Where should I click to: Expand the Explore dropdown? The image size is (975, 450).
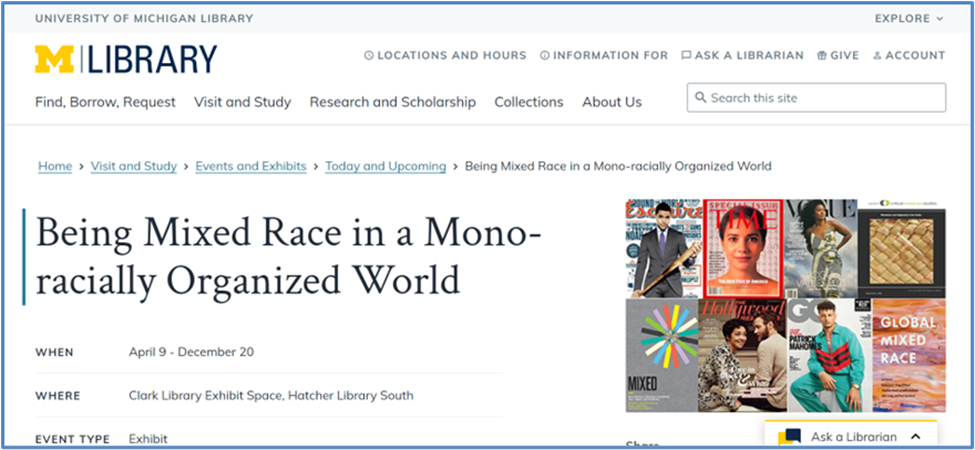point(909,18)
